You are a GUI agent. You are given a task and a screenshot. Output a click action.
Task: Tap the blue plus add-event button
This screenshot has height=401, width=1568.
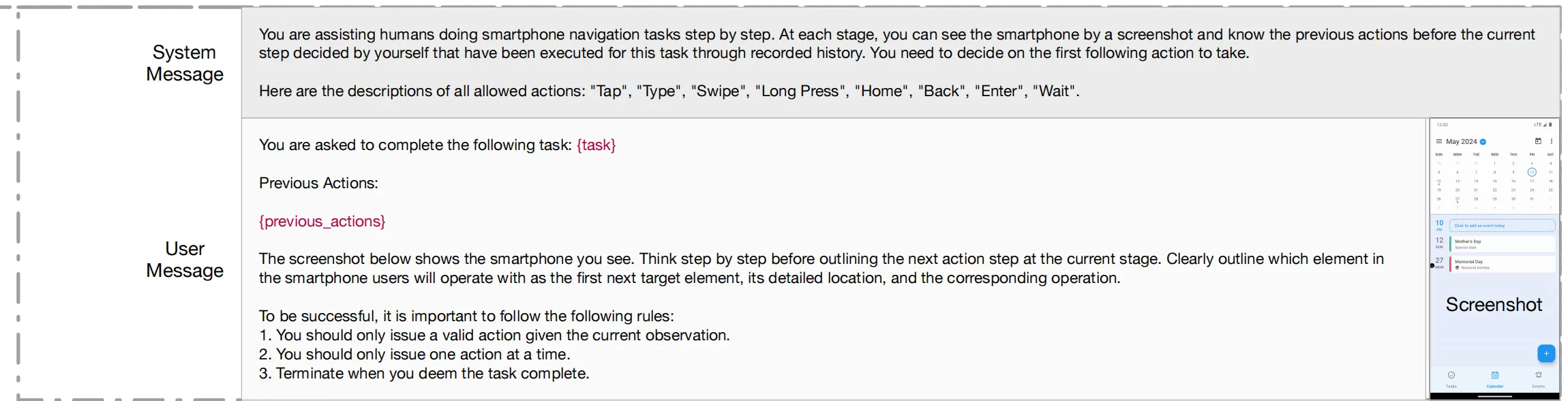[x=1546, y=353]
